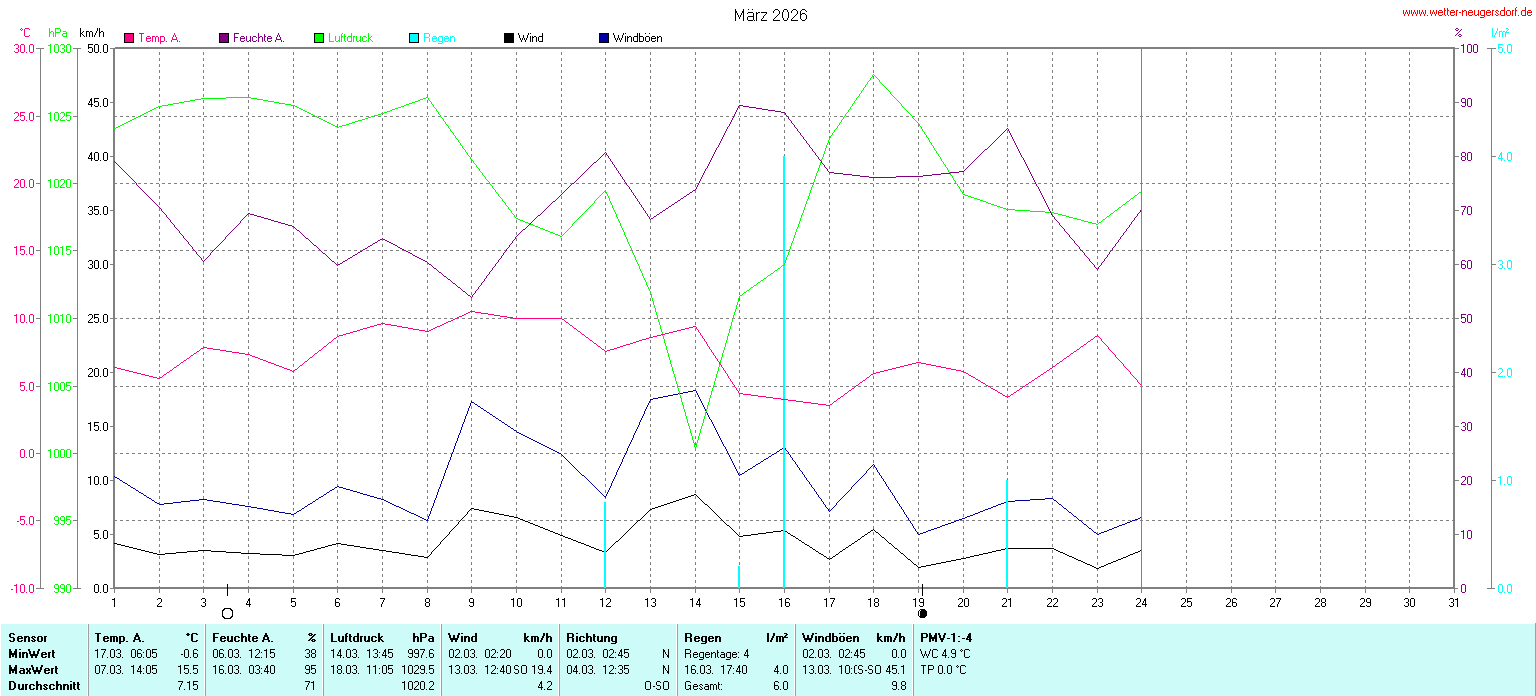Click the blue Windböen legend square
Image resolution: width=1536 pixels, height=696 pixels.
coord(604,38)
